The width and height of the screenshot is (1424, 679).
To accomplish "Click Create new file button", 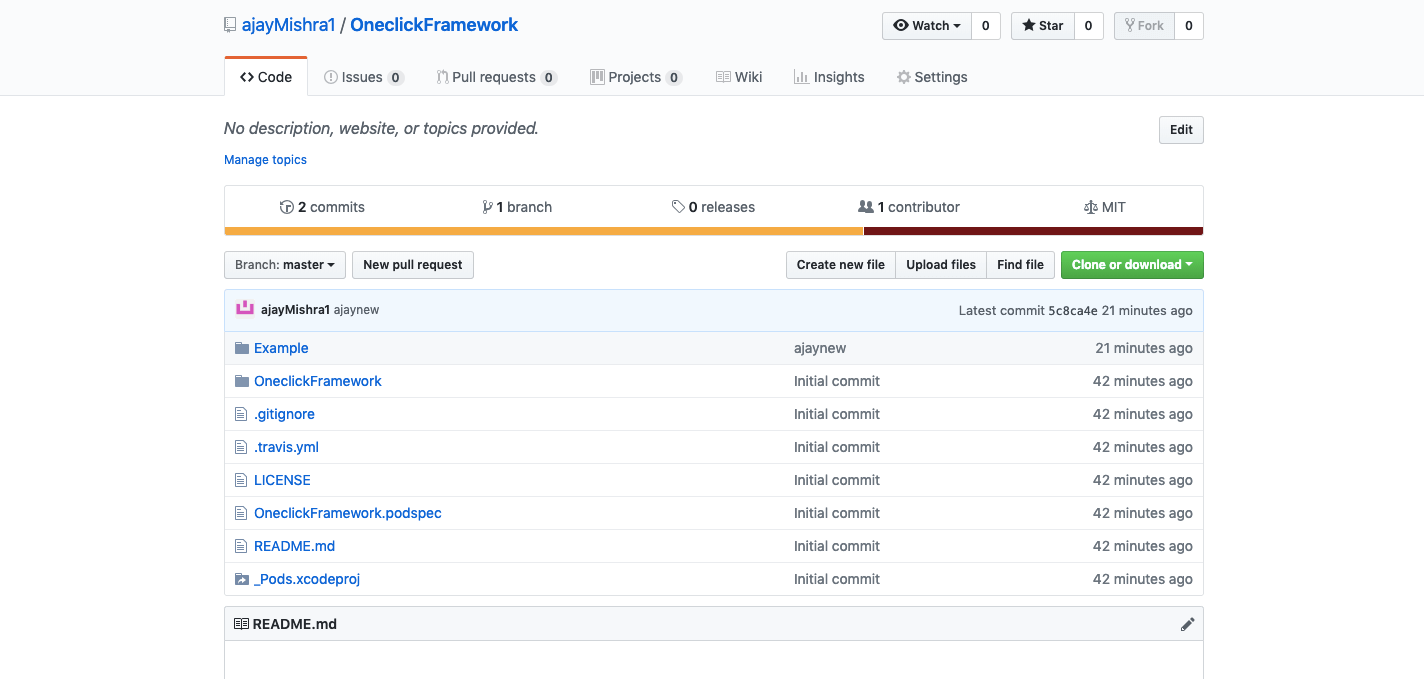I will [x=841, y=265].
